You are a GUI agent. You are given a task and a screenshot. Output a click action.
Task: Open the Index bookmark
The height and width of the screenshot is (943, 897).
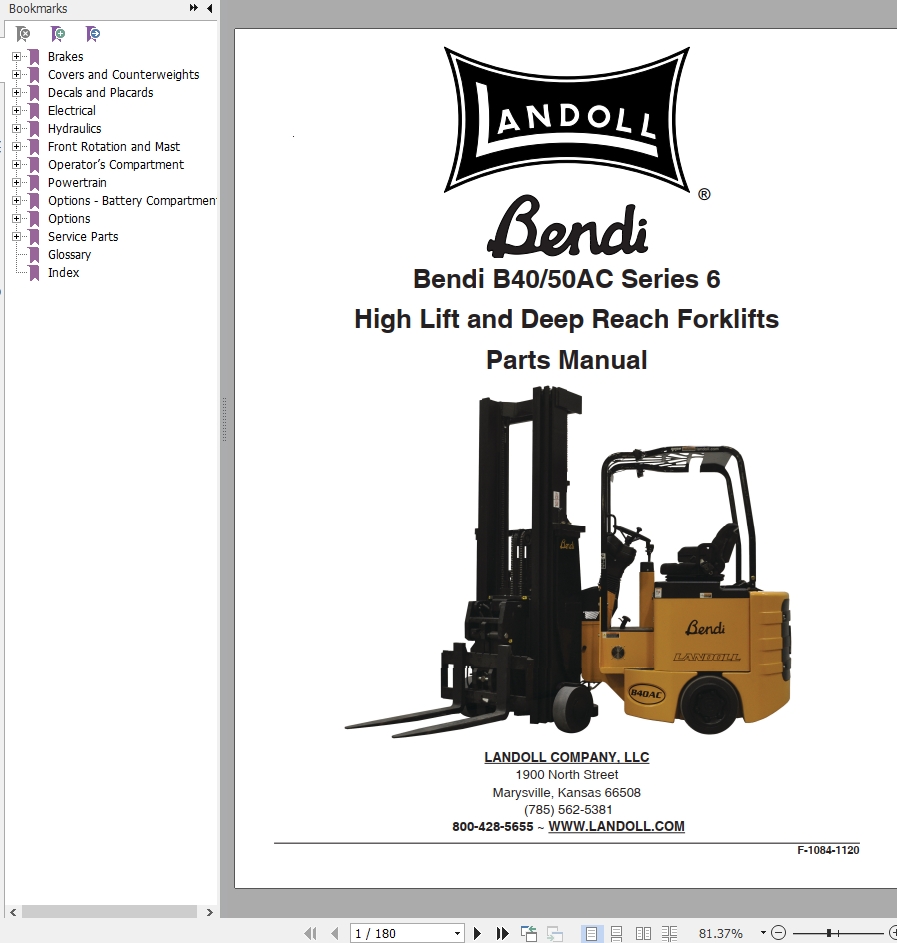click(63, 273)
